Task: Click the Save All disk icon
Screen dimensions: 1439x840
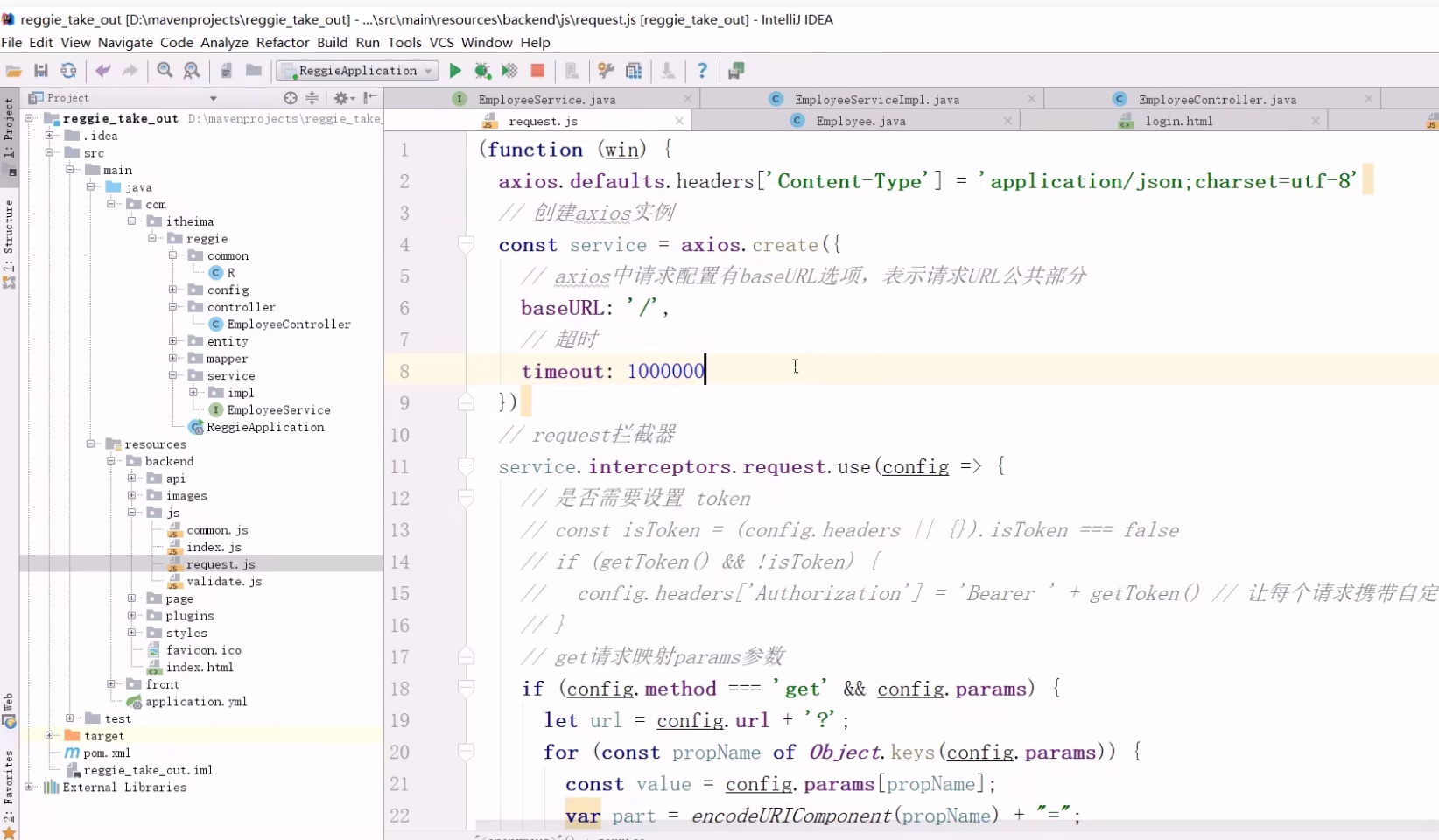Action: click(x=41, y=71)
